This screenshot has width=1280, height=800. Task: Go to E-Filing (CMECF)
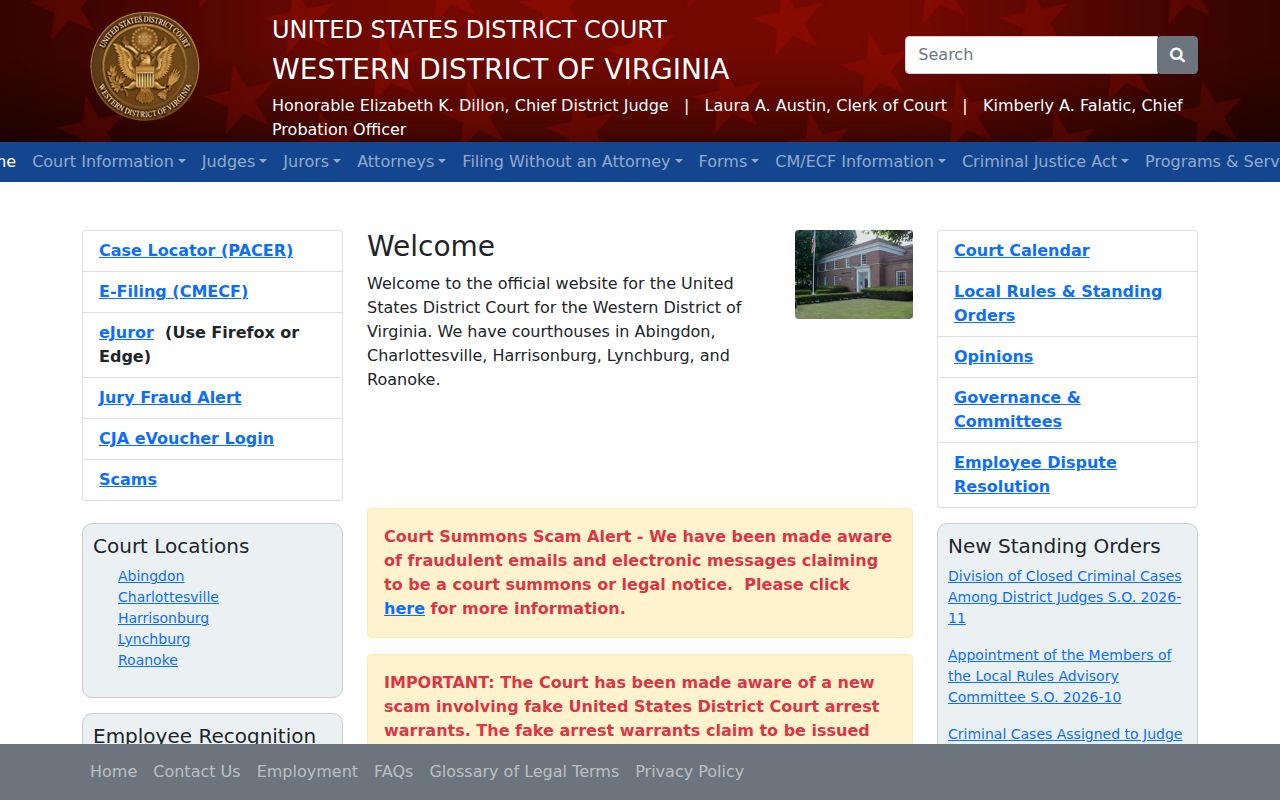tap(173, 291)
